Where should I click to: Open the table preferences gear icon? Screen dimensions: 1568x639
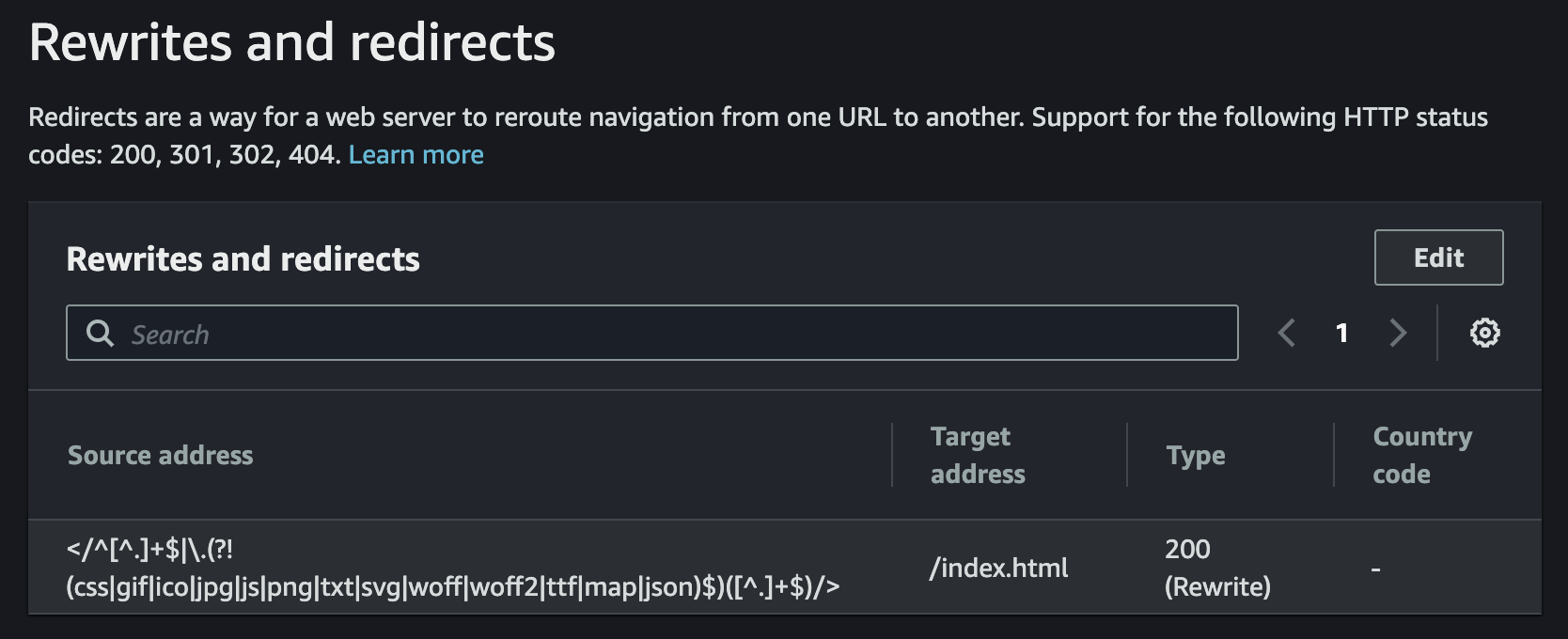(x=1484, y=333)
